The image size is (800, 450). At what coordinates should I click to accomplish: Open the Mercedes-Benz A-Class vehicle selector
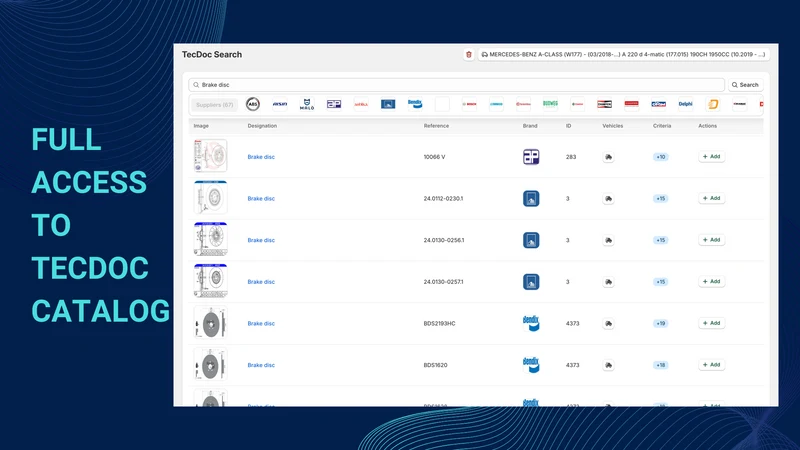623,55
